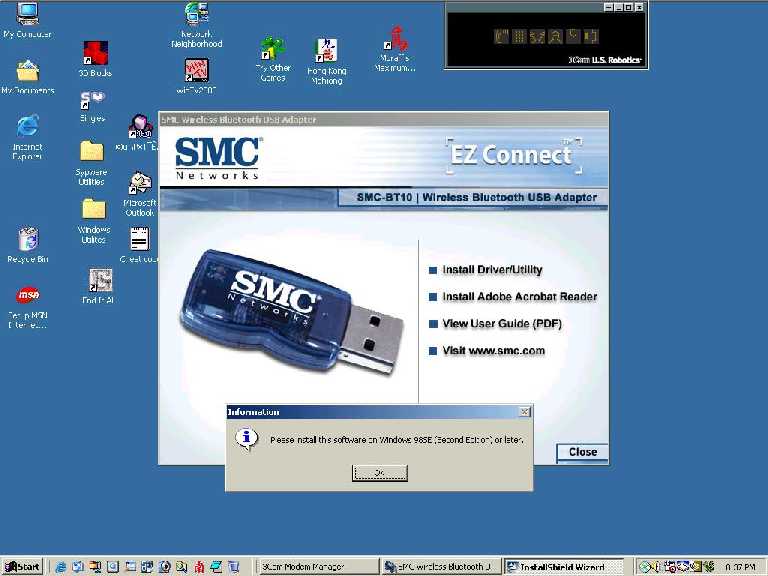
Task: Click the phone handset icon in 3Com panel
Action: tap(573, 36)
